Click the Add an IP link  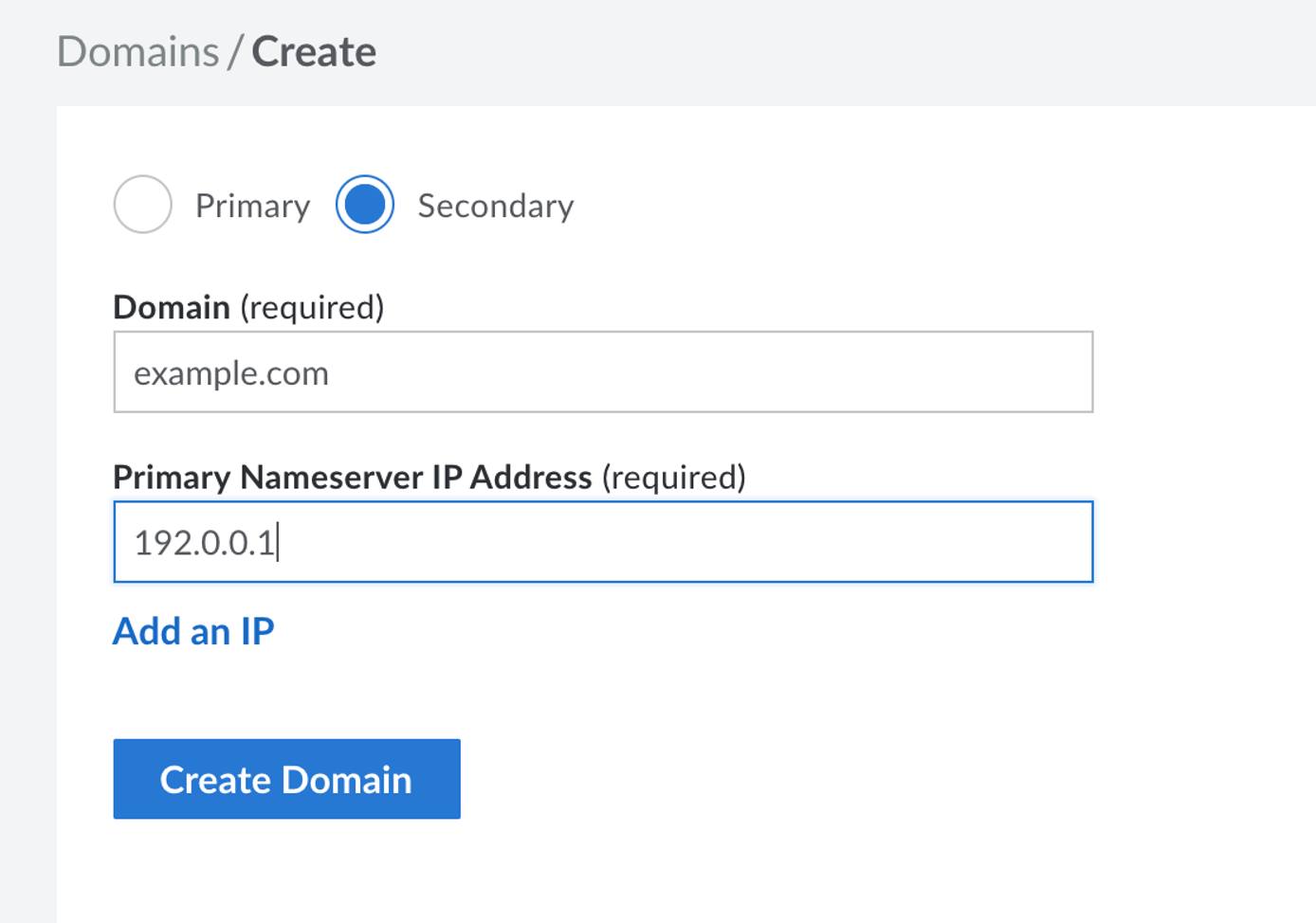pos(193,631)
